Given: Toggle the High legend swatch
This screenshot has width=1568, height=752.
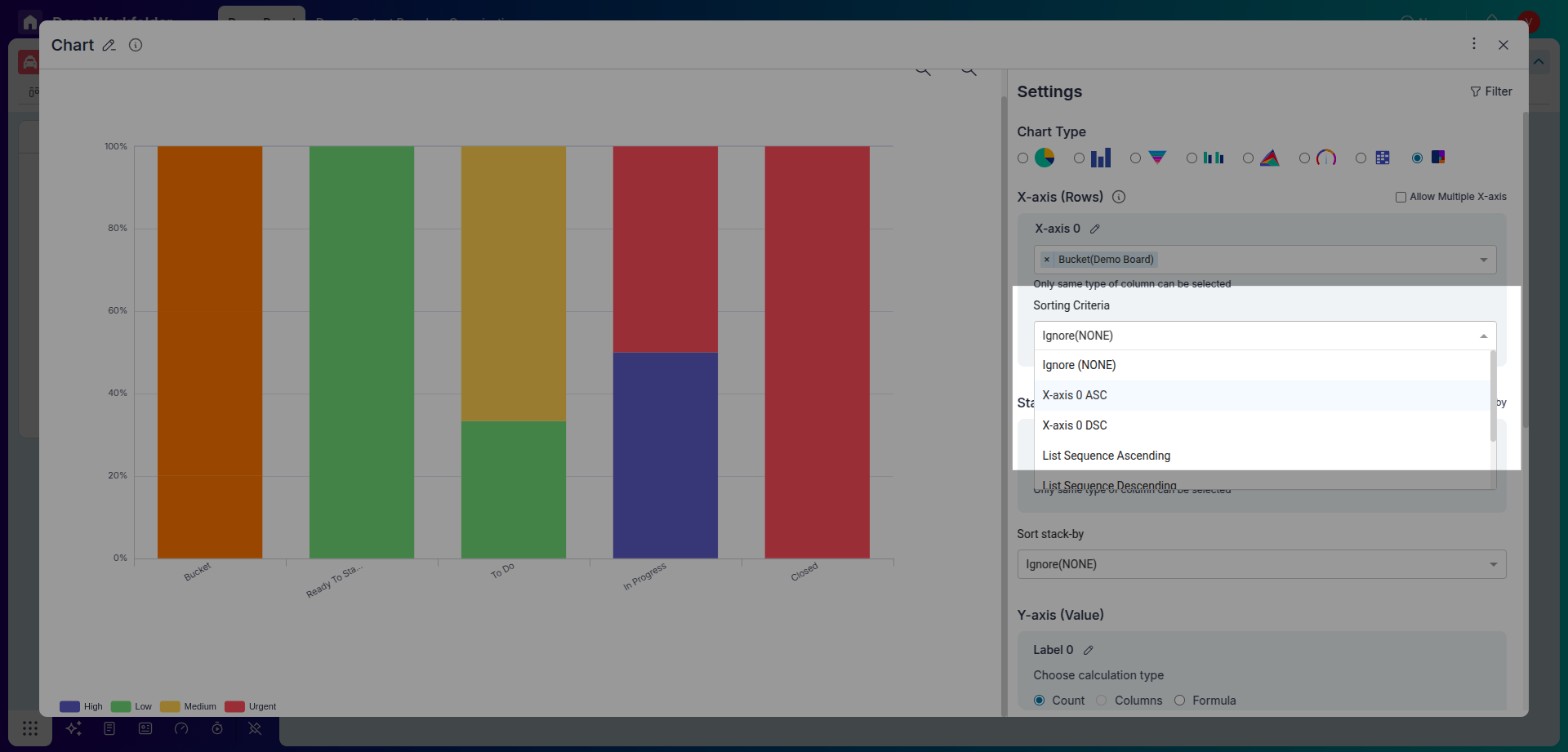Looking at the screenshot, I should pyautogui.click(x=69, y=706).
